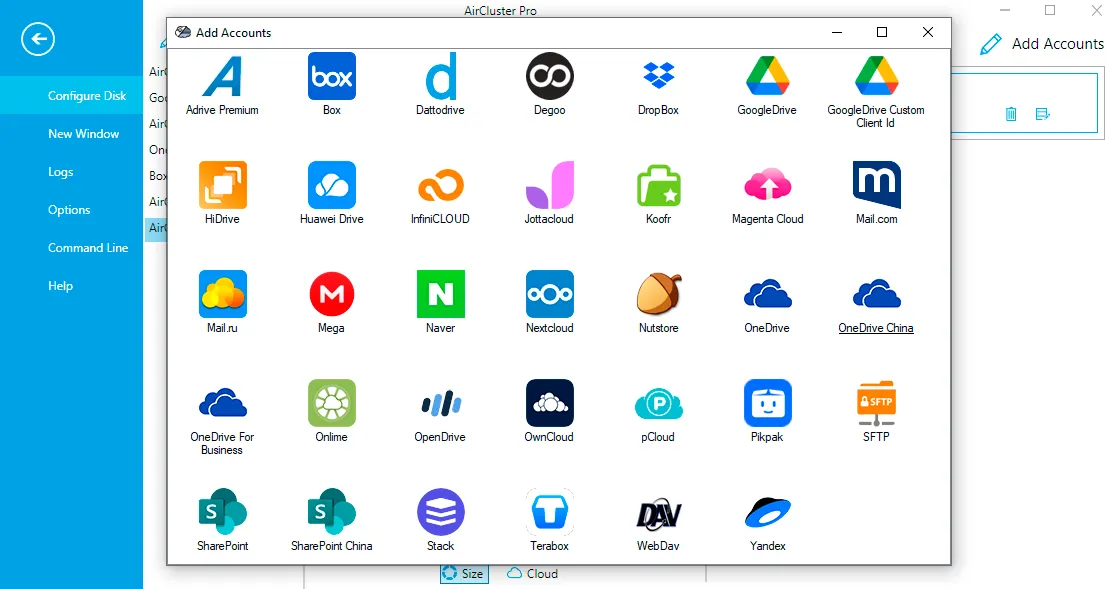Image resolution: width=1119 pixels, height=589 pixels.
Task: Select the Yandex provider icon
Action: click(767, 512)
